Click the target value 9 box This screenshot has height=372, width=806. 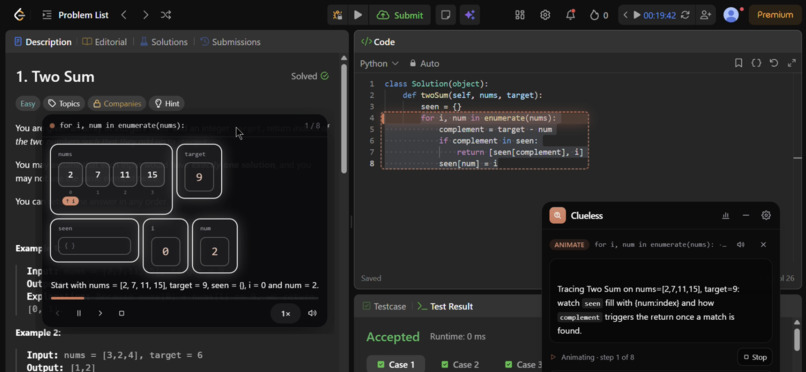click(x=199, y=178)
